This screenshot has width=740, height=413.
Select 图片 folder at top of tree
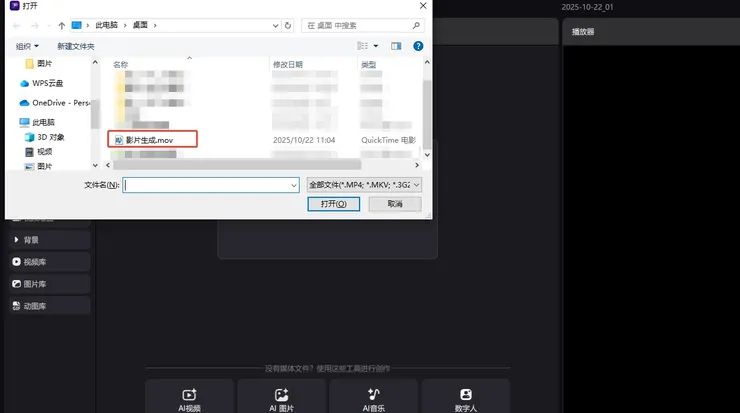[x=38, y=63]
